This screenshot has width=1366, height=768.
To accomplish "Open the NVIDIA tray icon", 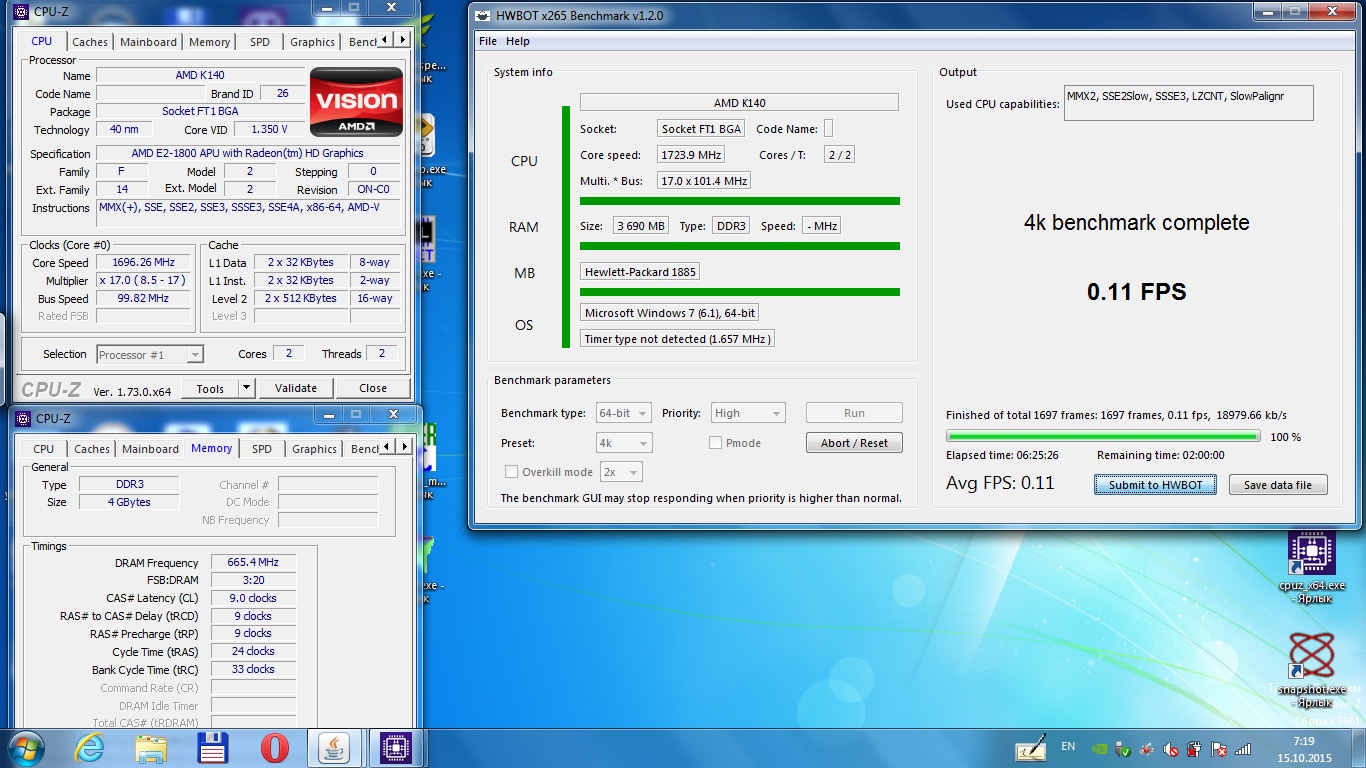I will click(1100, 748).
